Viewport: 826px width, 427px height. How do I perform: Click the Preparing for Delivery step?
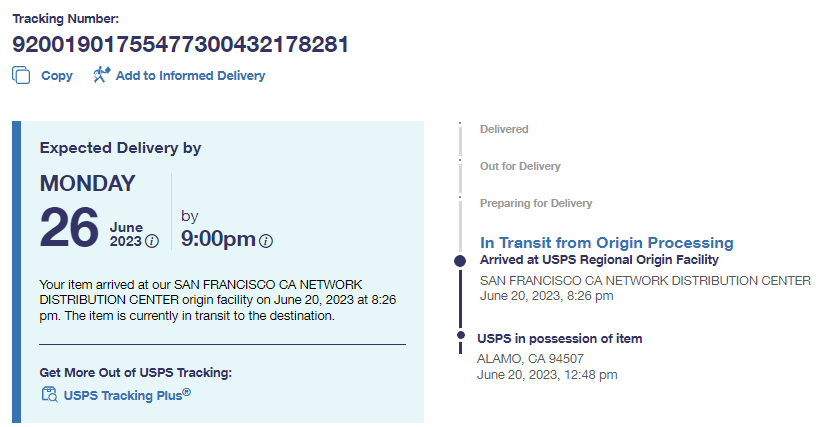point(536,203)
